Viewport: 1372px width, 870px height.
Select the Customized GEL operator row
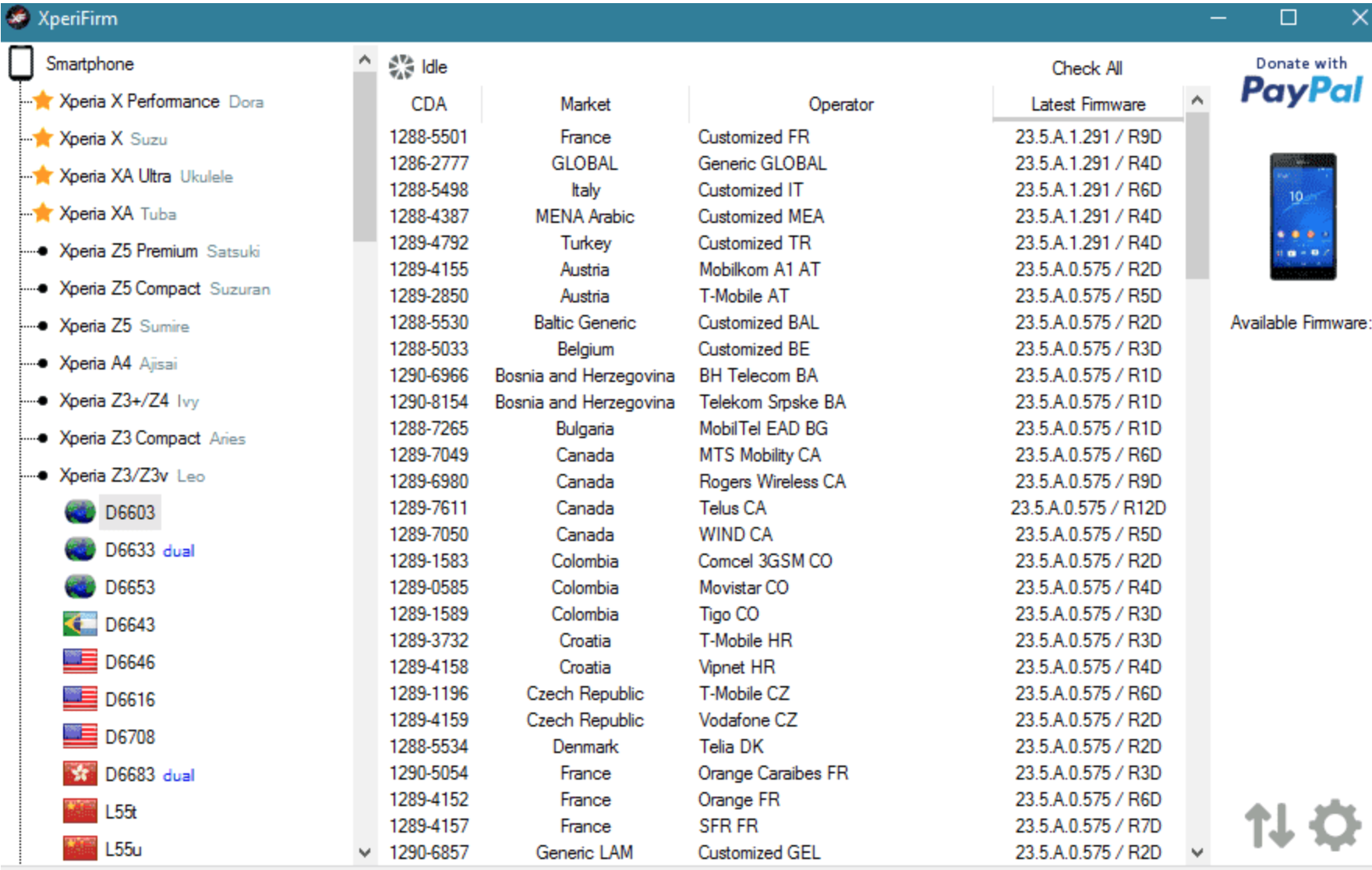782,853
